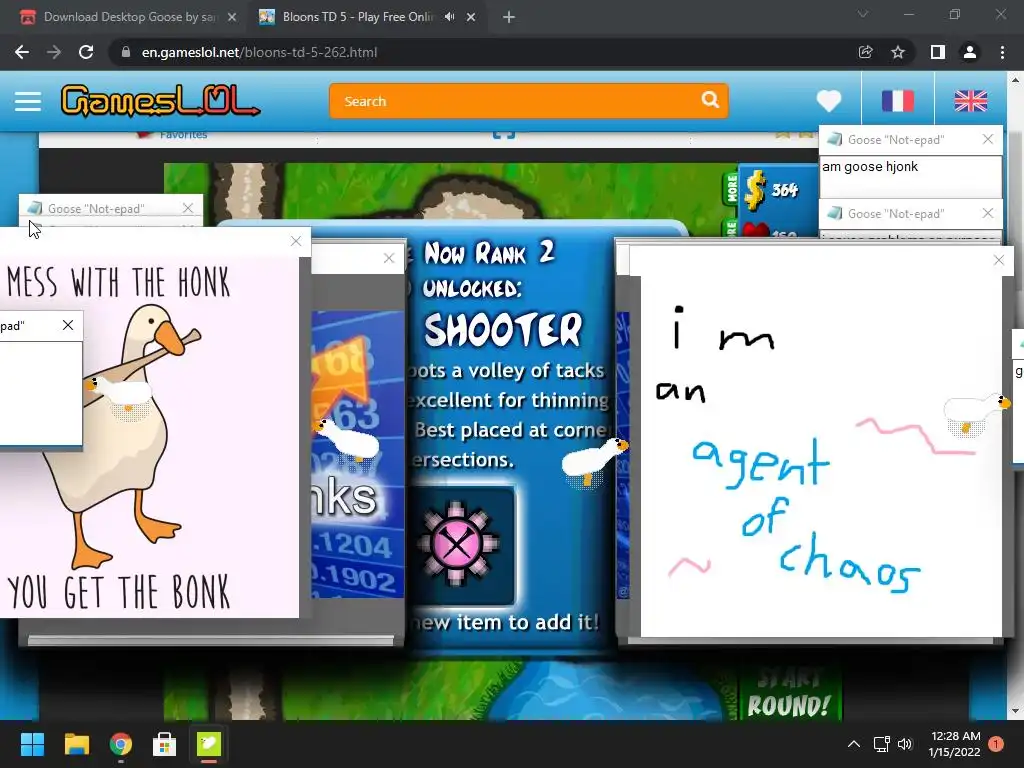
Task: Open the tab search dropdown
Action: (x=862, y=14)
